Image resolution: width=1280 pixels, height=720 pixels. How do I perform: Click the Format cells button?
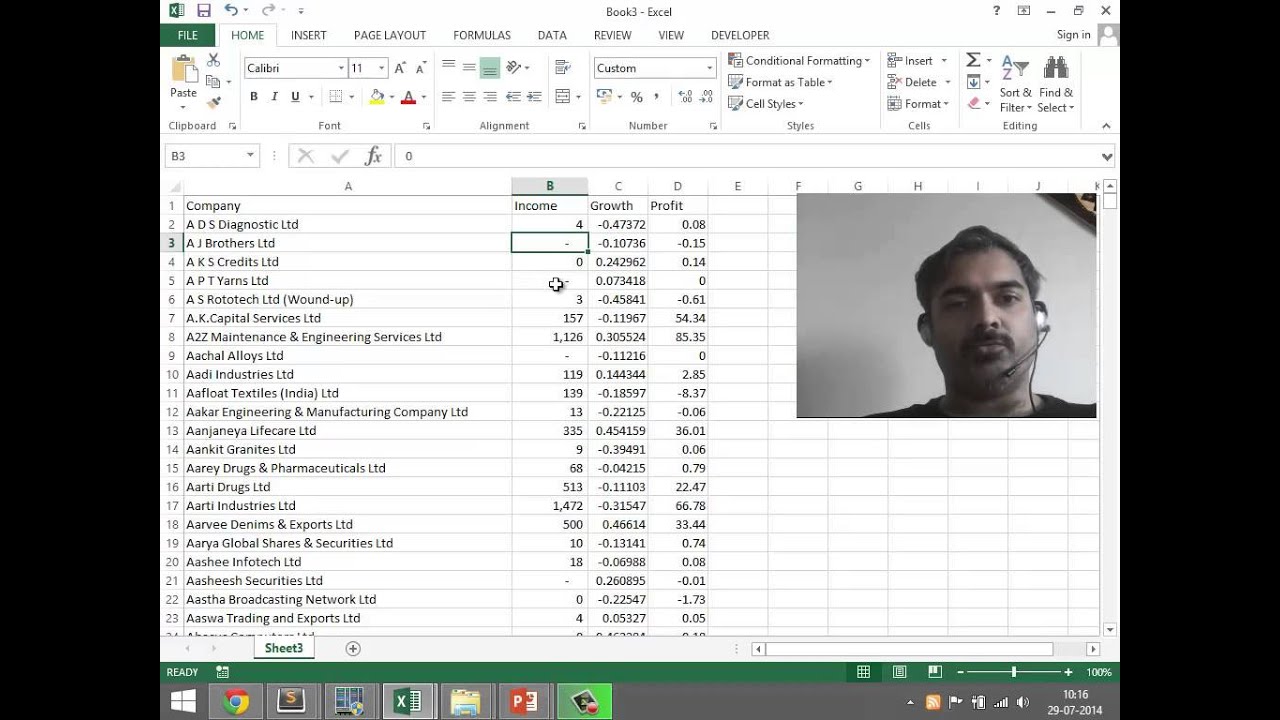(917, 103)
